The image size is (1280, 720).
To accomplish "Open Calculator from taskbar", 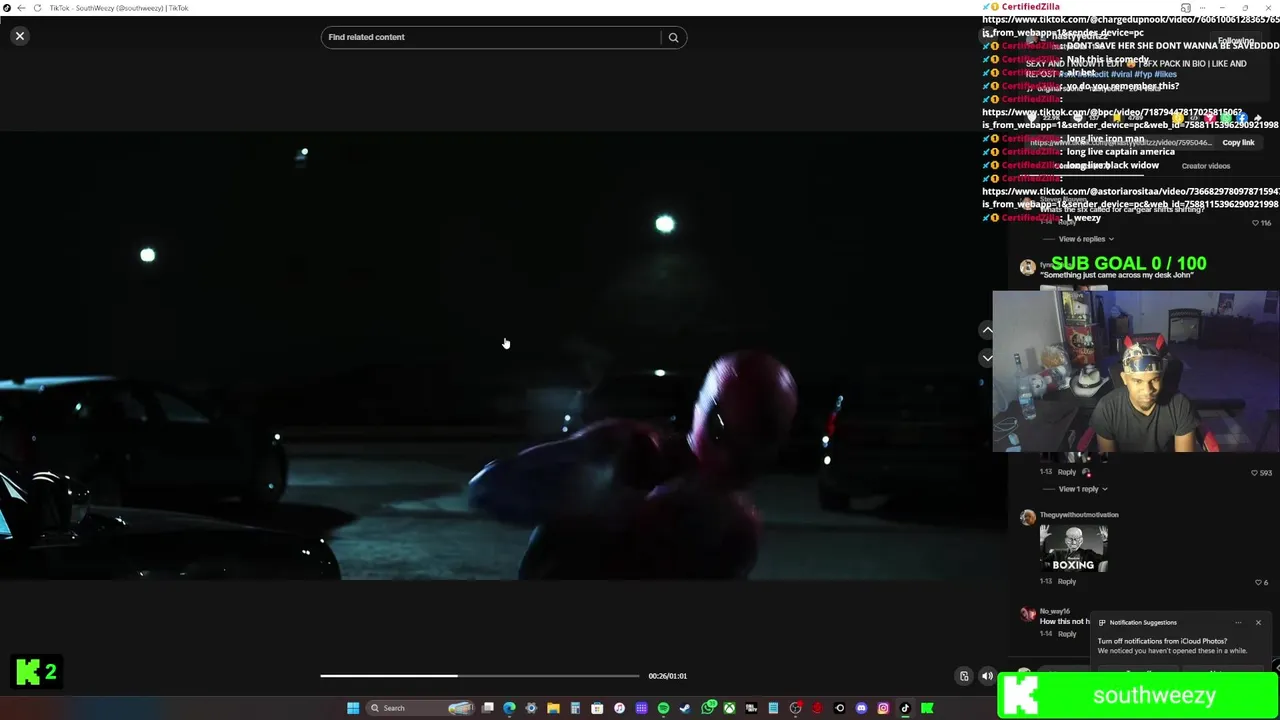I will pos(575,708).
